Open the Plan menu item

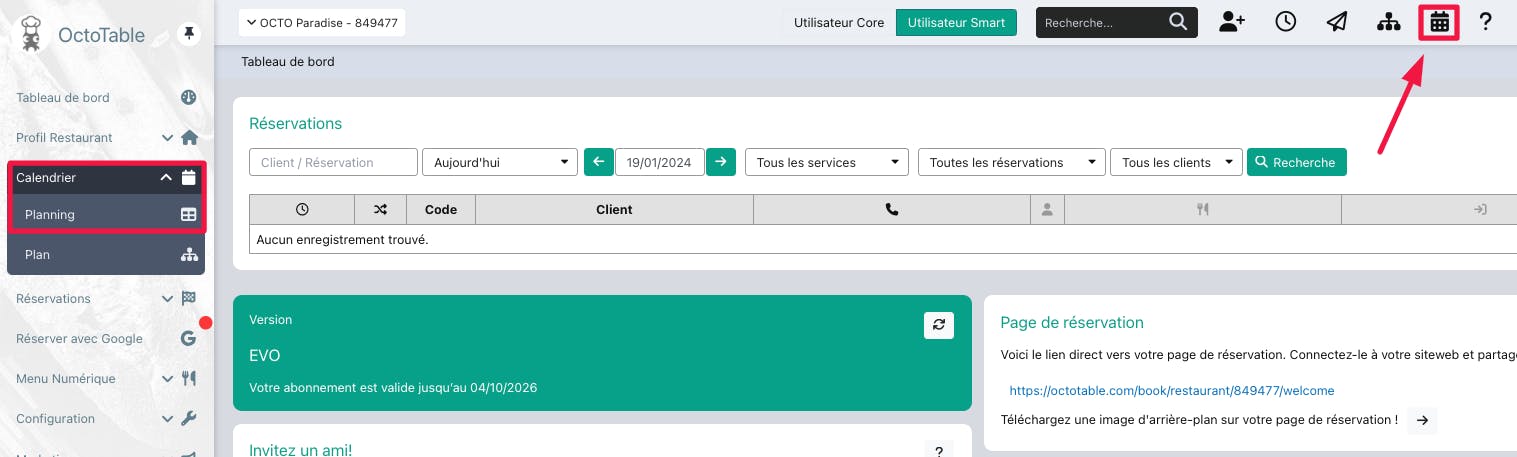point(106,255)
